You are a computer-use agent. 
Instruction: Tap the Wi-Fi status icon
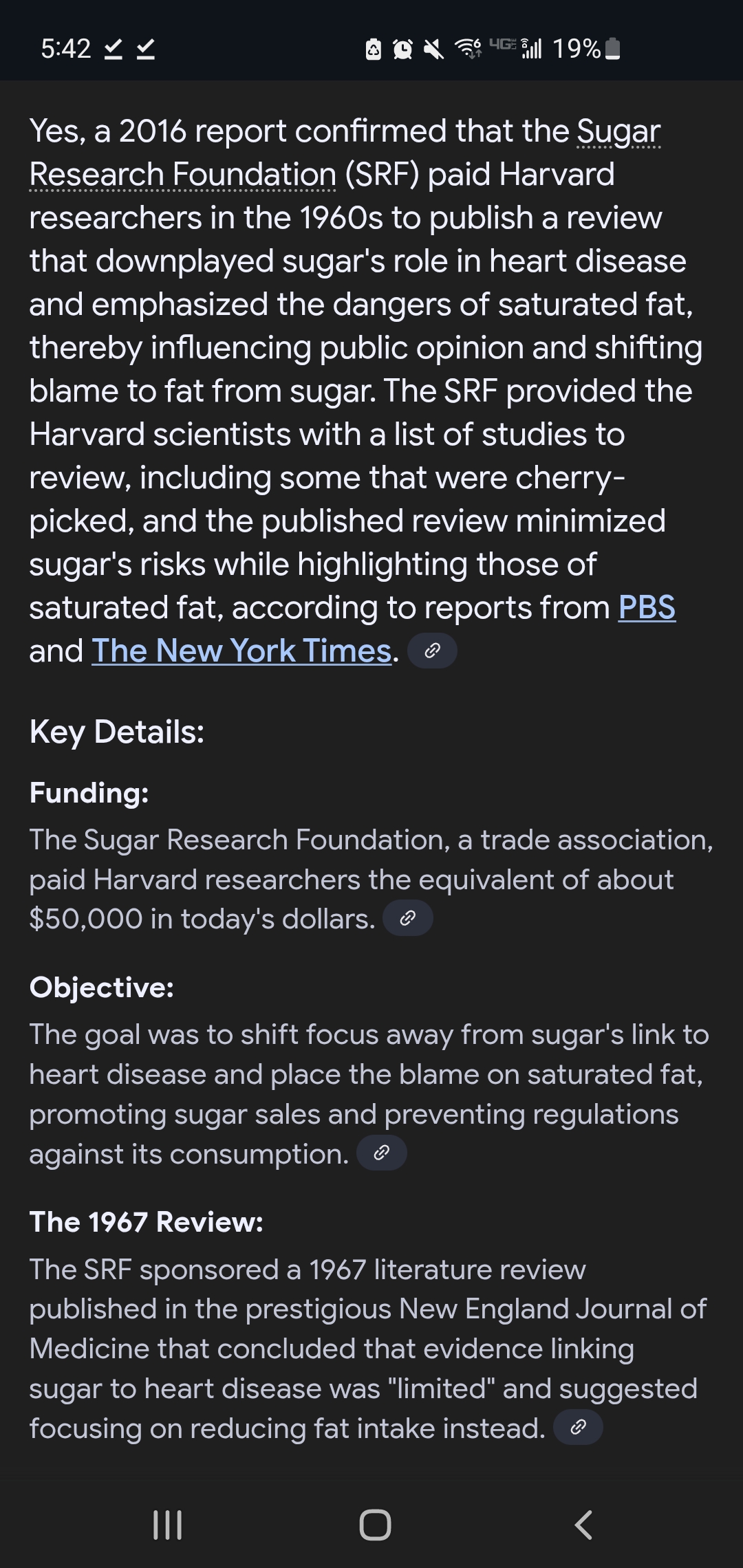click(468, 49)
